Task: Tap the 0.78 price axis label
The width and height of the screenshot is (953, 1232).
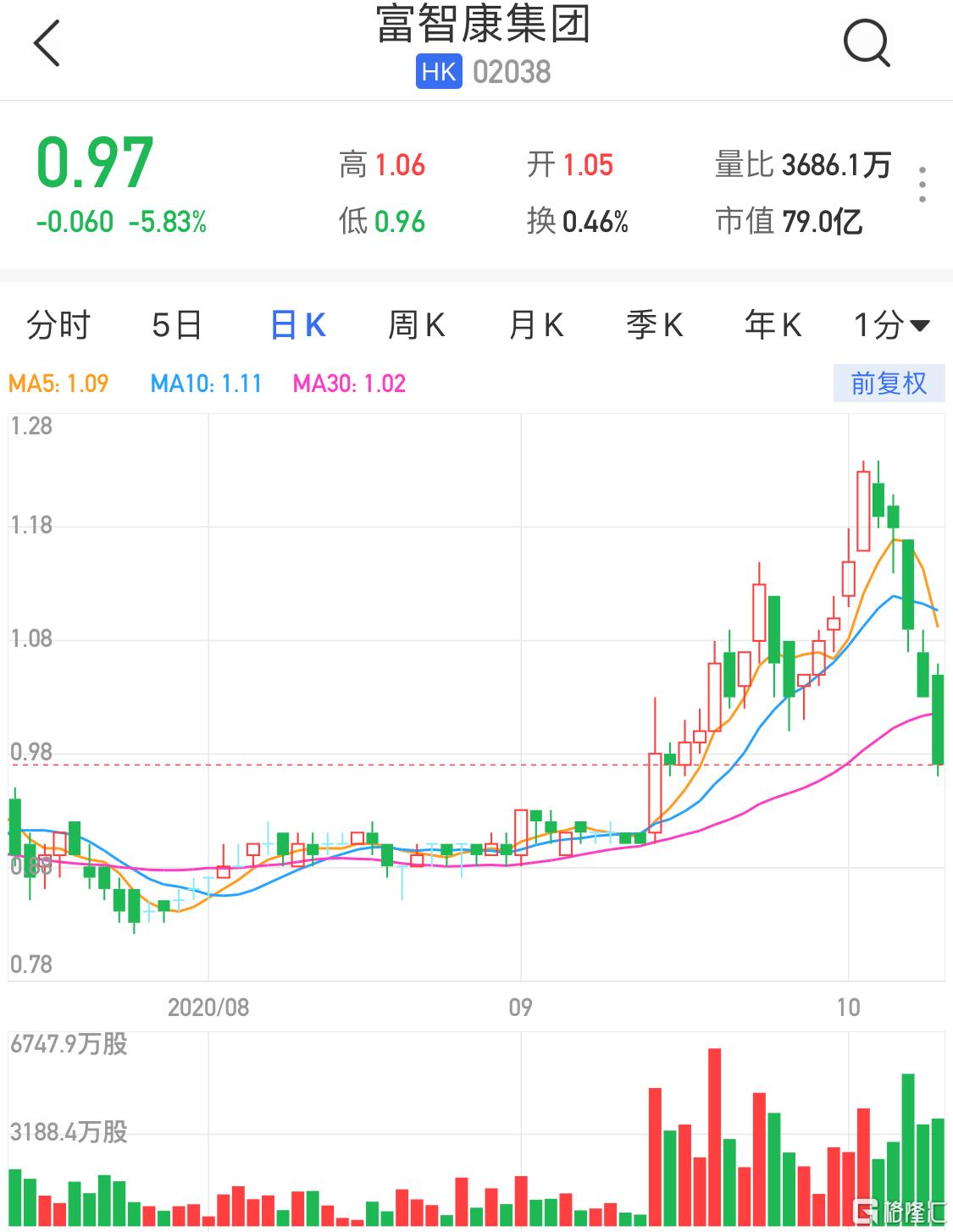Action: tap(31, 964)
